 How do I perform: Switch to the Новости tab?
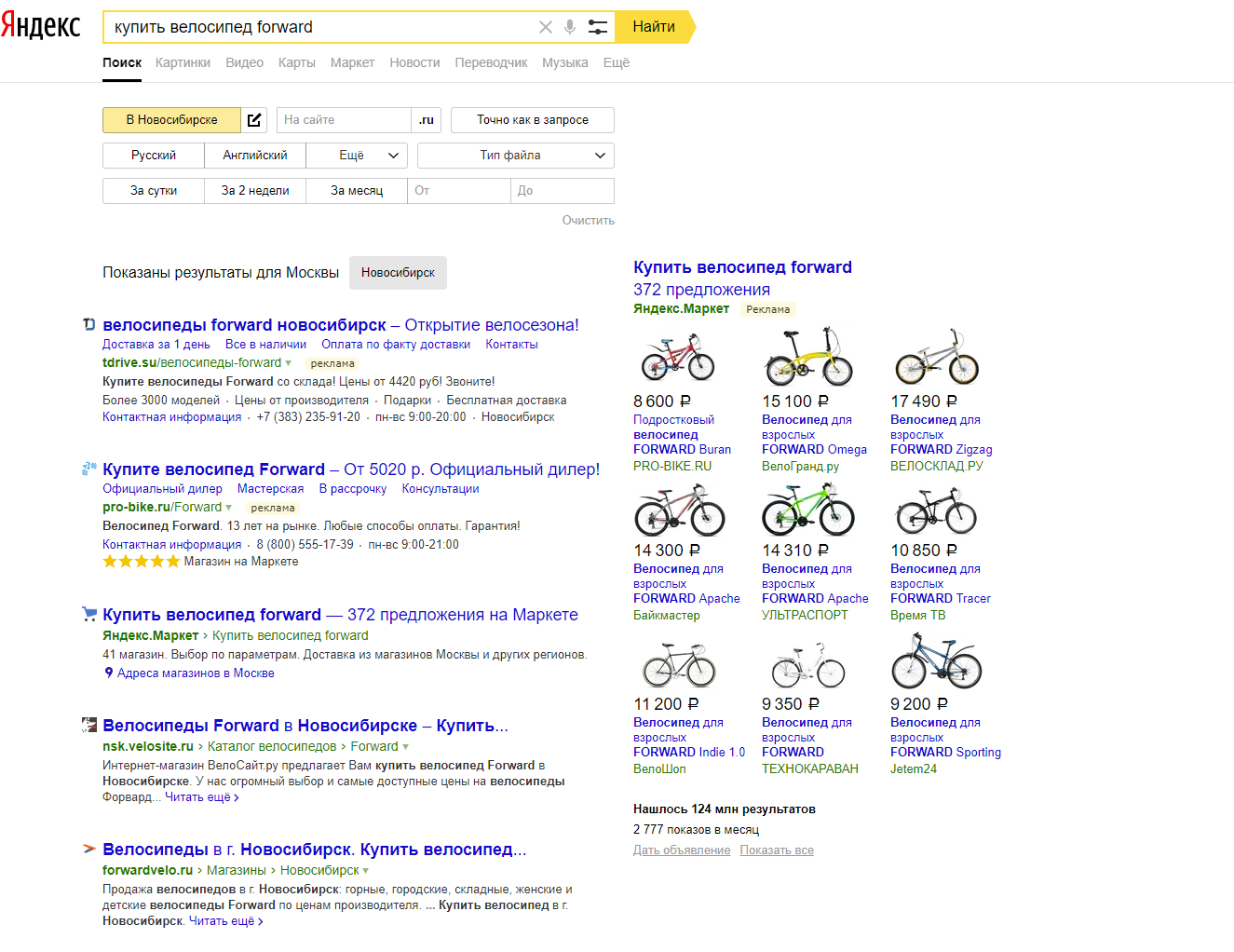pos(414,62)
